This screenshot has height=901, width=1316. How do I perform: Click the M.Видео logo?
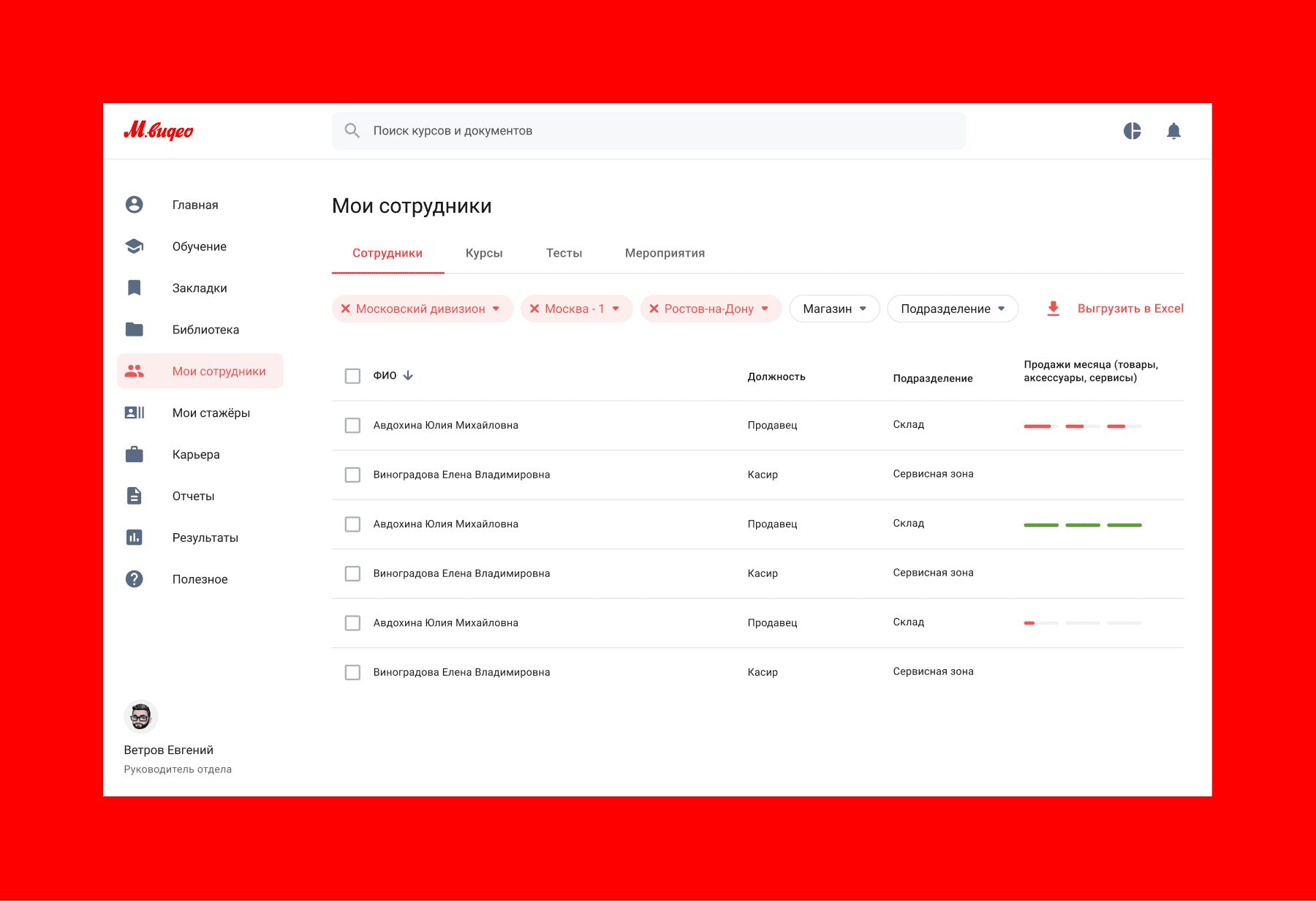click(159, 131)
